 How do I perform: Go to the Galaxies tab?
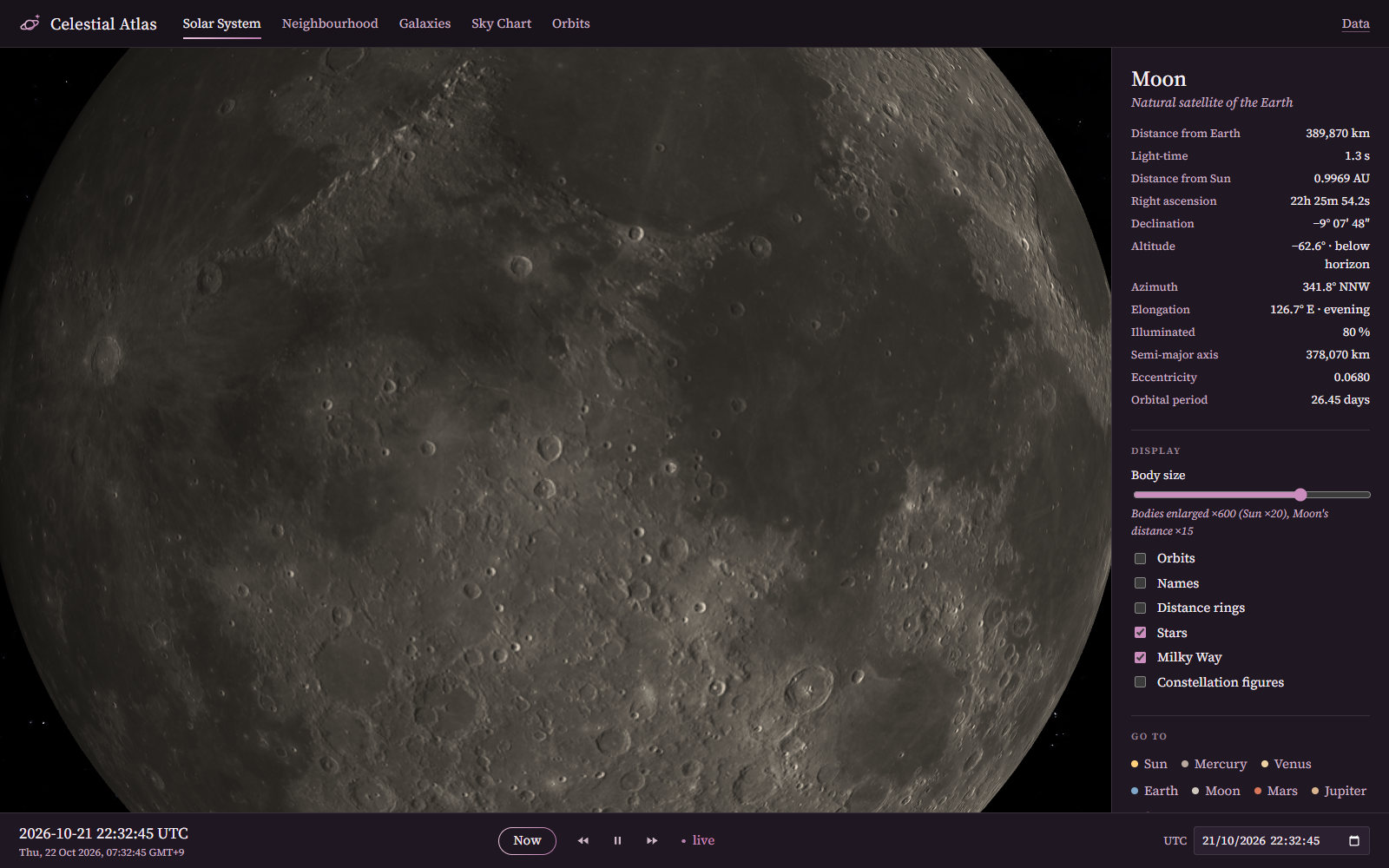(425, 23)
